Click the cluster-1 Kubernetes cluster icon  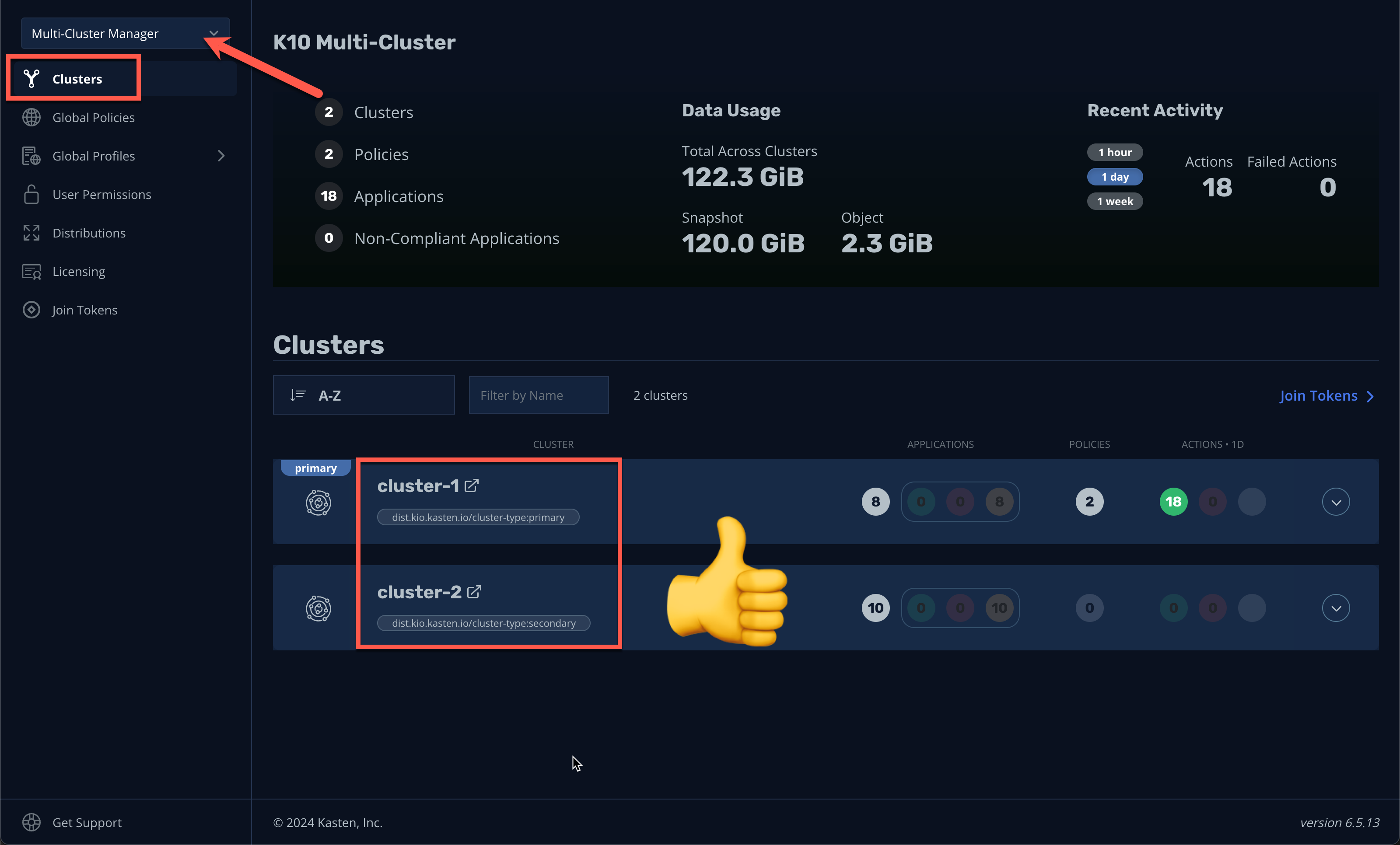(x=318, y=503)
